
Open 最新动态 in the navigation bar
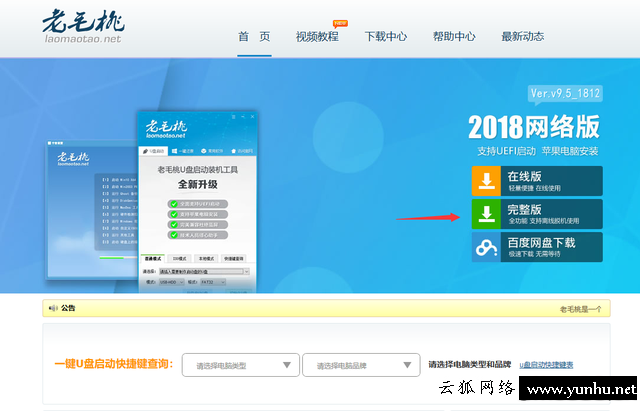coord(523,37)
